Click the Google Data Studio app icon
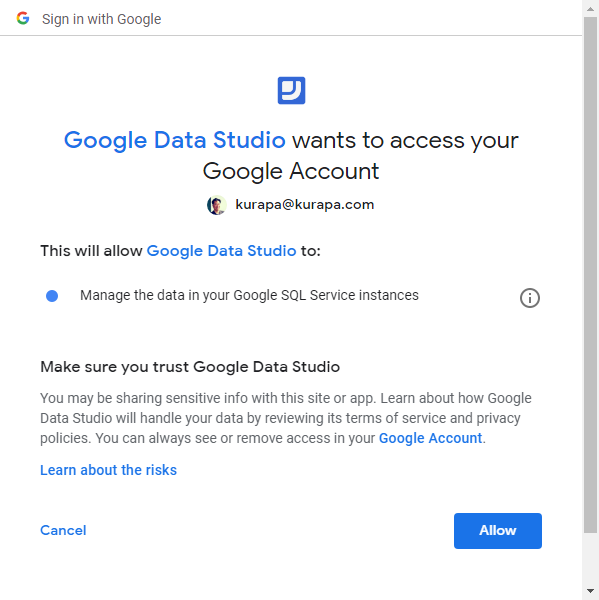Screen dimensions: 599x600 [x=291, y=90]
